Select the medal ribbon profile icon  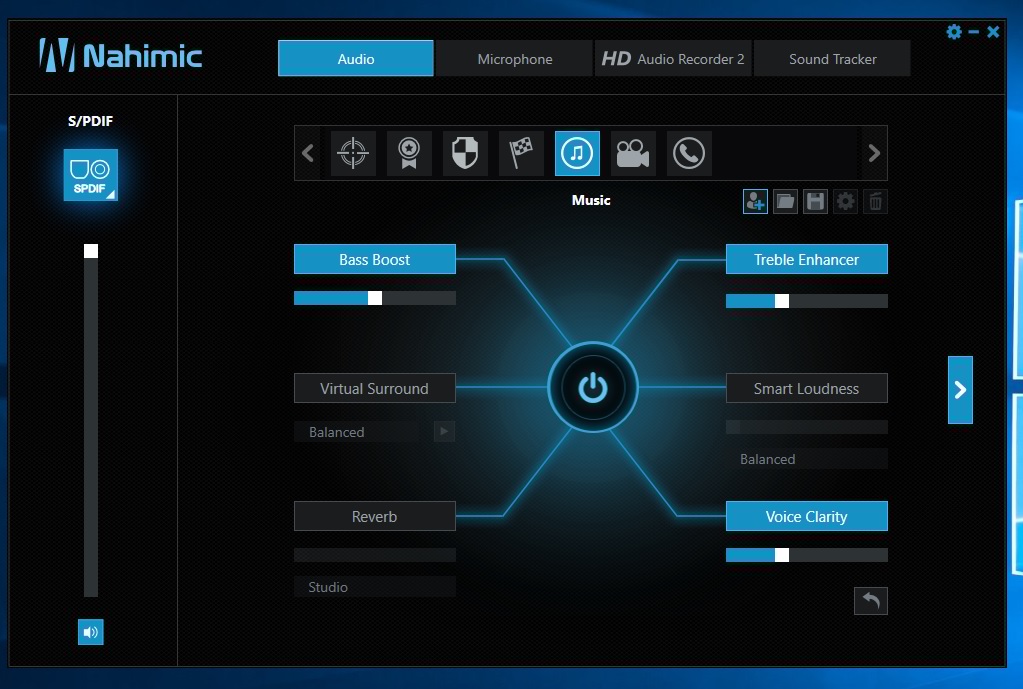pyautogui.click(x=408, y=153)
